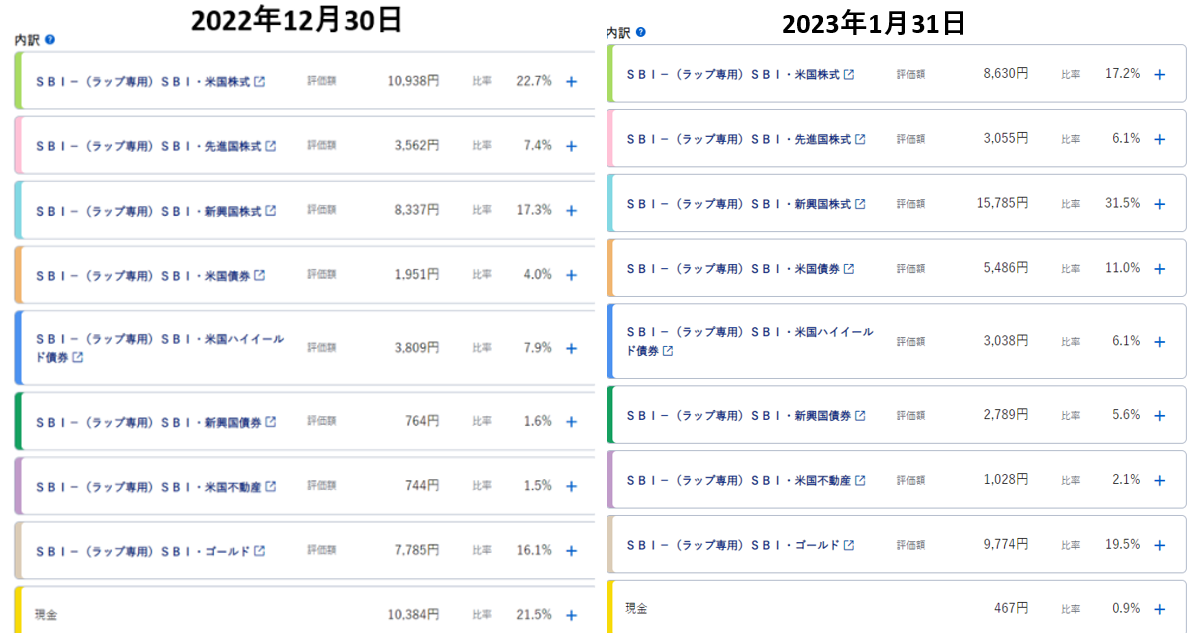The height and width of the screenshot is (633, 1200).
Task: Click external-link icon beside 米国ハイイールド債券 in 3,809円 row
Action: pyautogui.click(x=78, y=357)
